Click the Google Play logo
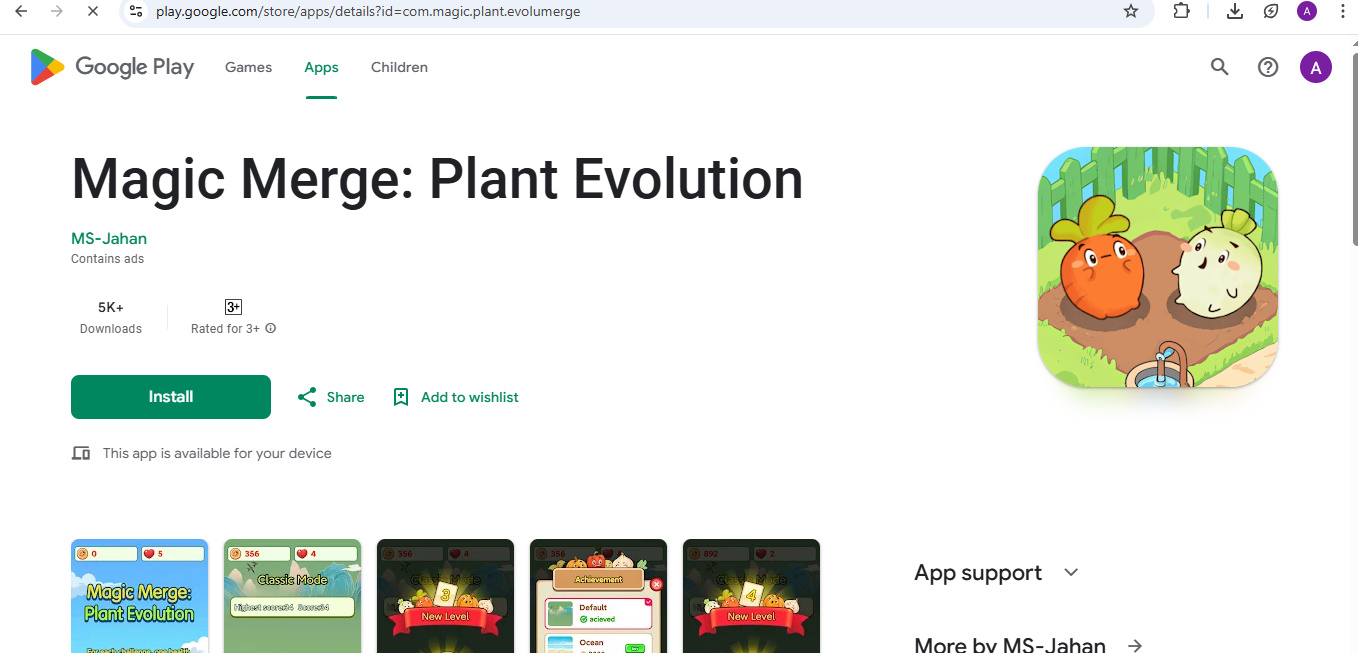 pos(112,67)
